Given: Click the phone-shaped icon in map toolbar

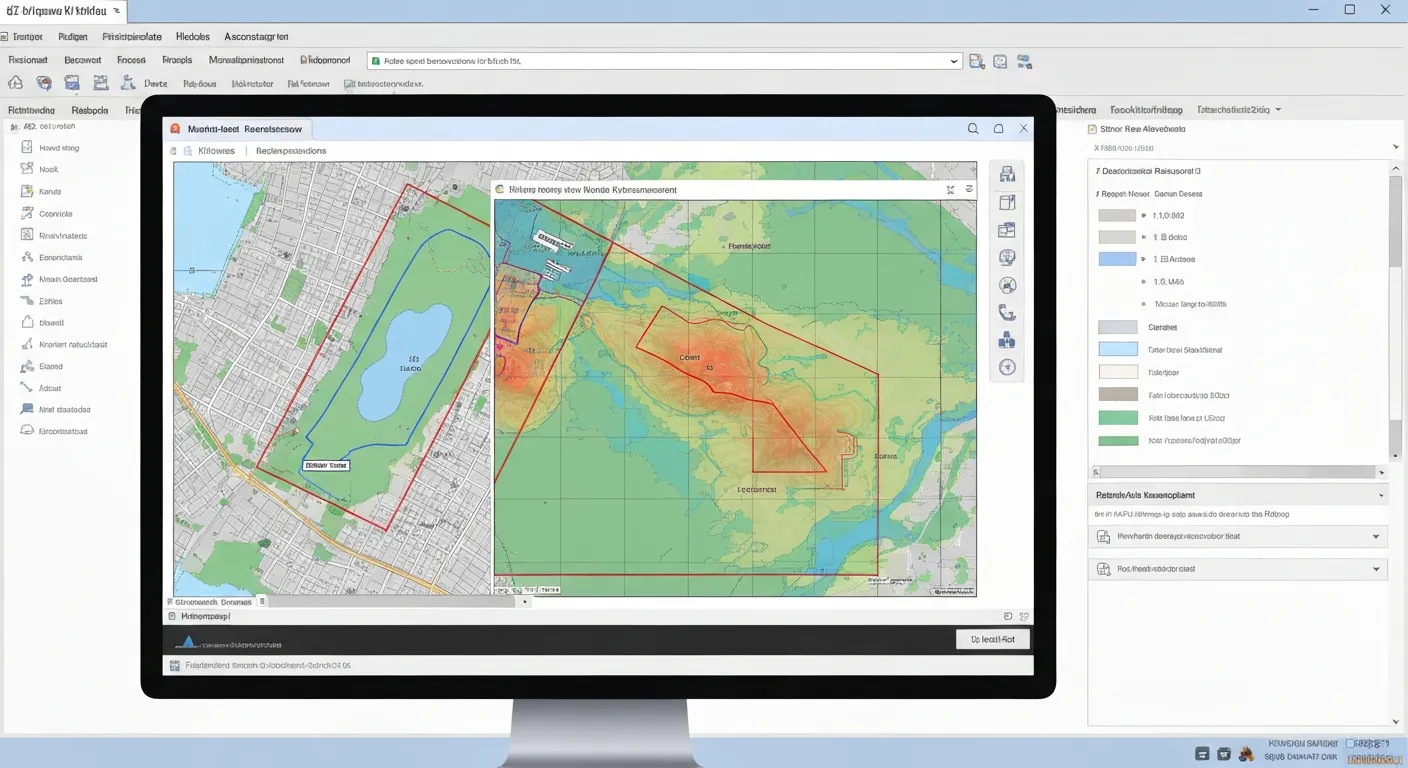Looking at the screenshot, I should (x=1007, y=313).
